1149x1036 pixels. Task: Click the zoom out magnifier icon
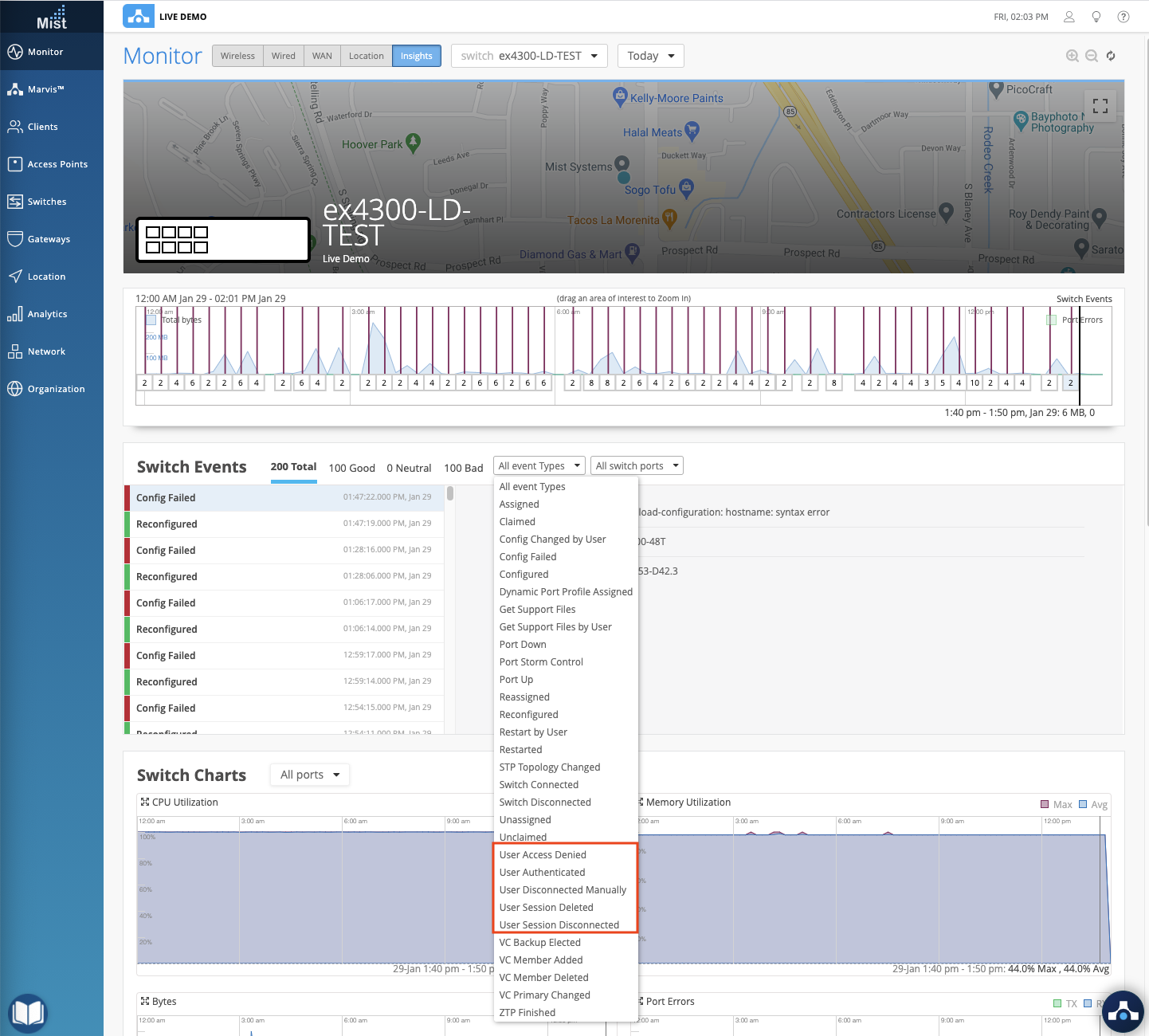(x=1092, y=56)
